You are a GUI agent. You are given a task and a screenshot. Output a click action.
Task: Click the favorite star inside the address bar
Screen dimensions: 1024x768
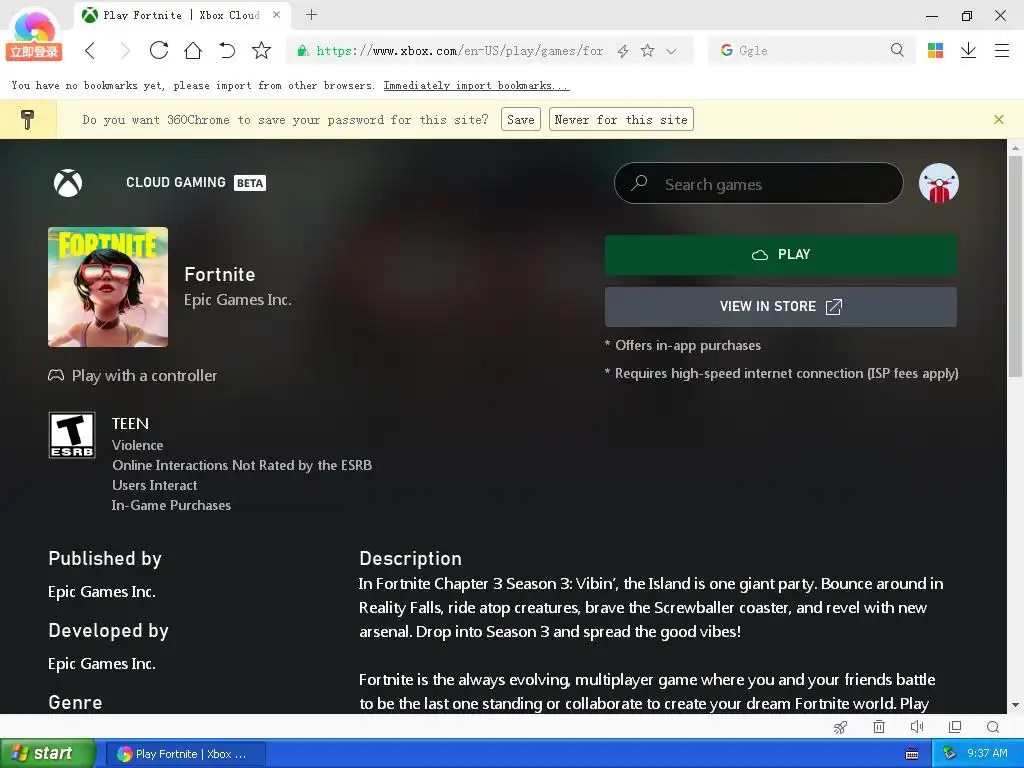tap(647, 50)
